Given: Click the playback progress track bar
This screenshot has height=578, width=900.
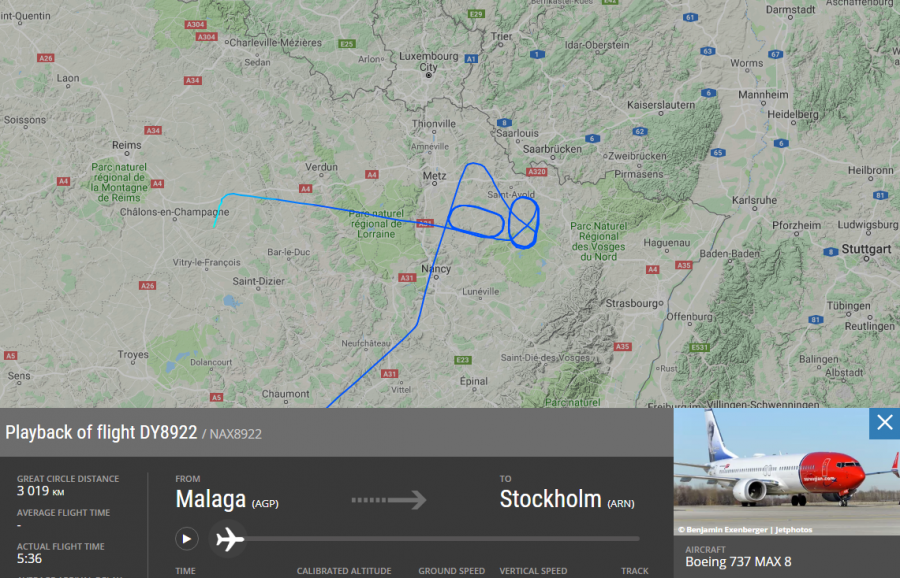Looking at the screenshot, I should [442, 539].
